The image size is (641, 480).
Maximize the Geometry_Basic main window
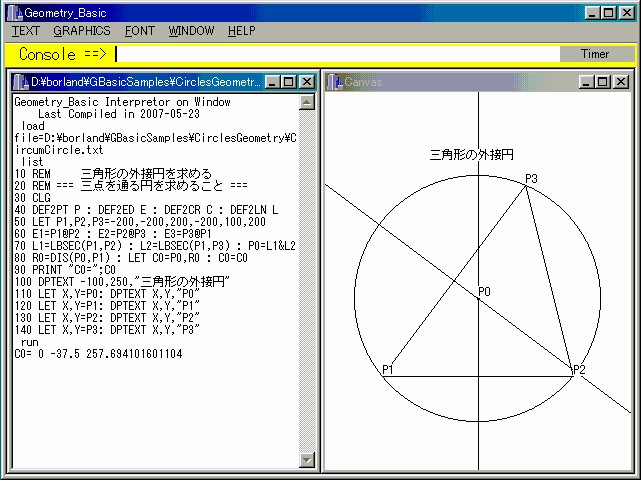tap(609, 13)
